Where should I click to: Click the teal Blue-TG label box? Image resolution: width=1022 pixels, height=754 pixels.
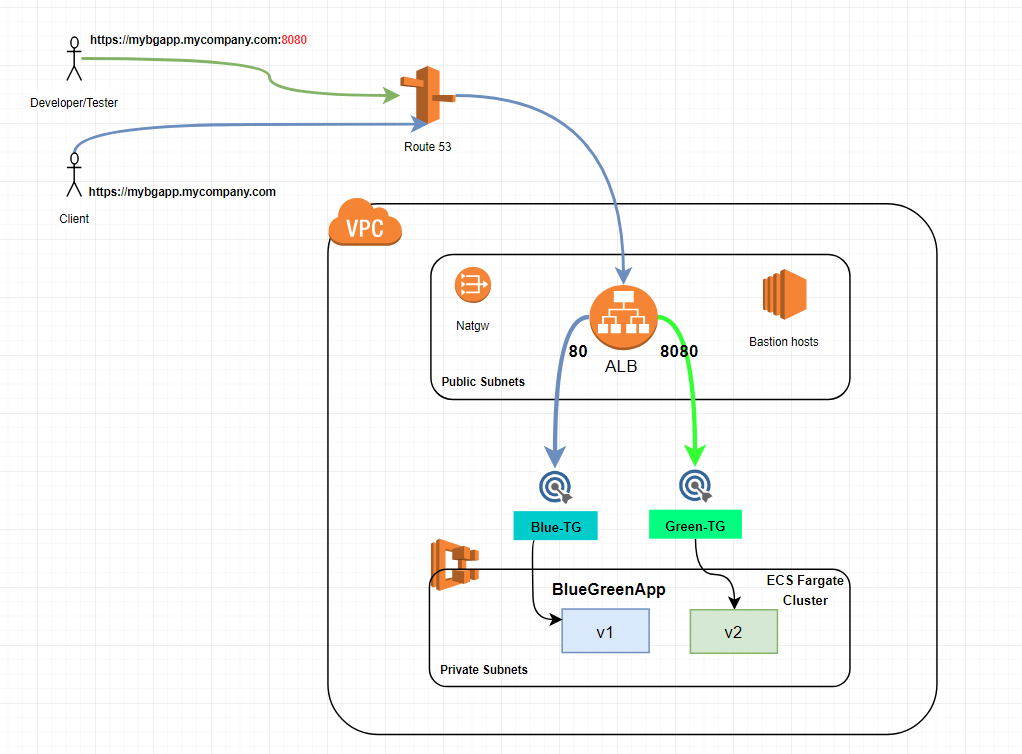pyautogui.click(x=555, y=525)
